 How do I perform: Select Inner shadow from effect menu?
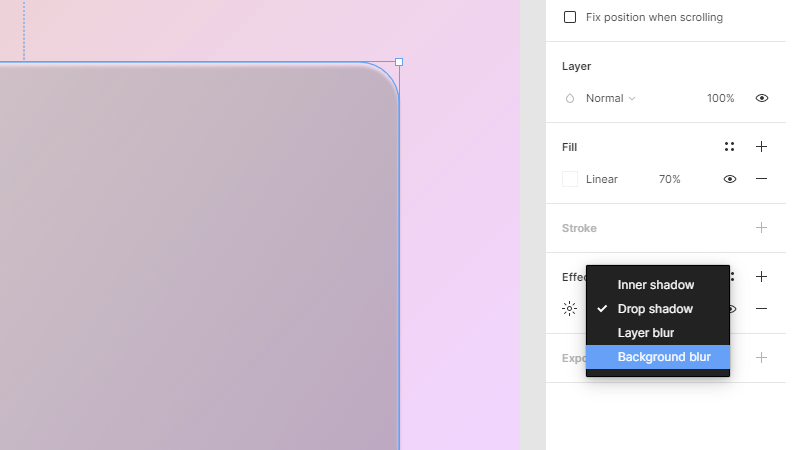658,285
